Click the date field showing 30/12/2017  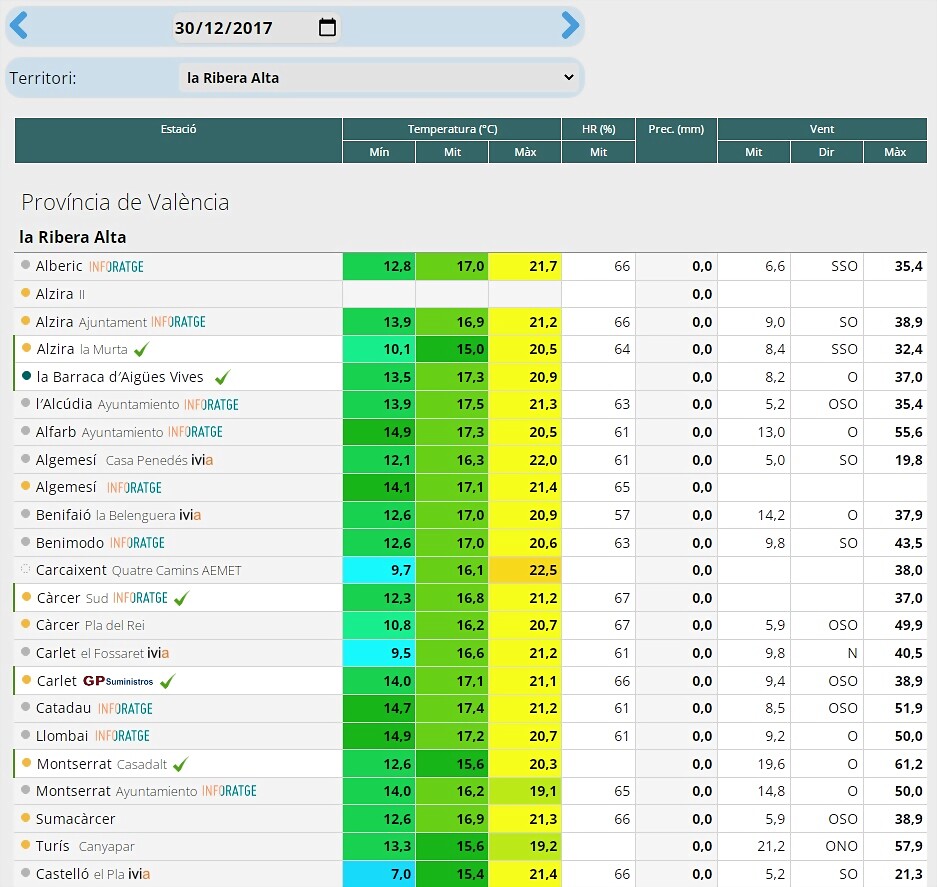pos(256,27)
